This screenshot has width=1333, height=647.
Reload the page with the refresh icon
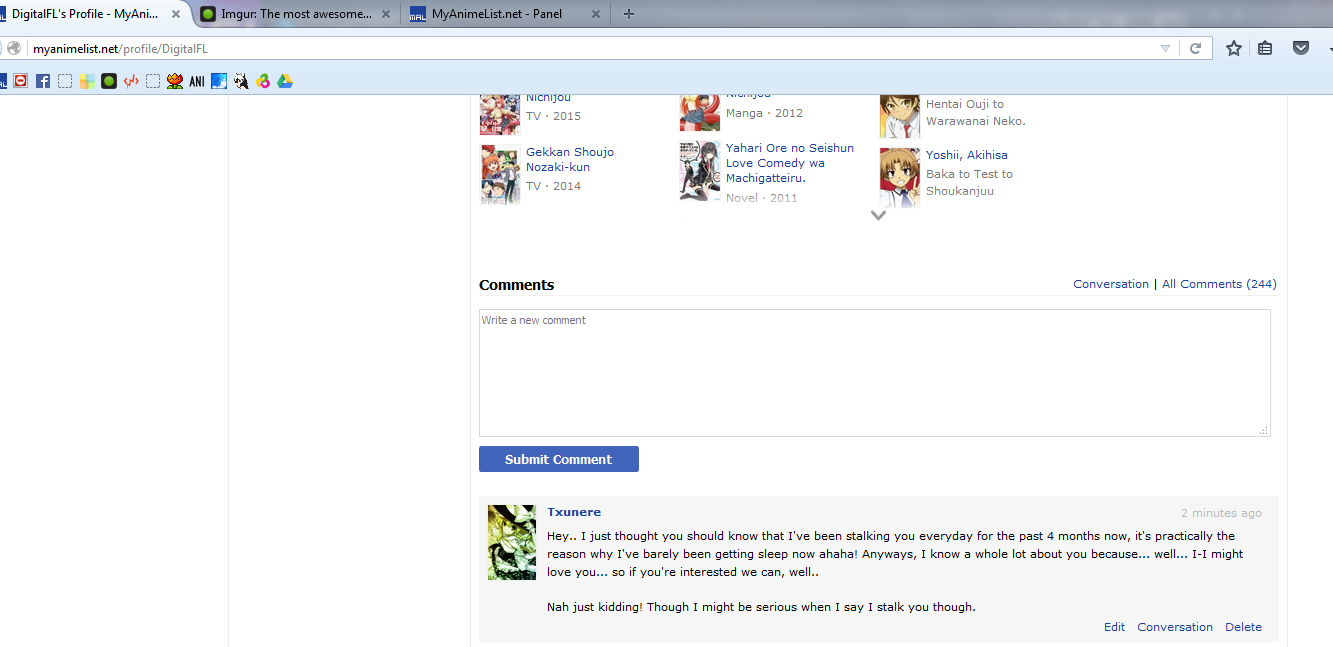pos(1194,48)
